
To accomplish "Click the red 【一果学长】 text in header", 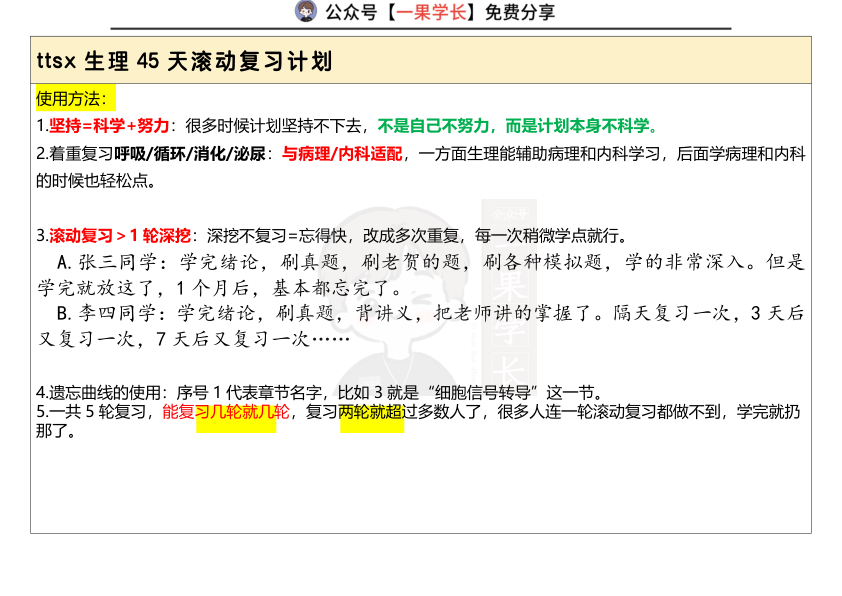I will (432, 13).
